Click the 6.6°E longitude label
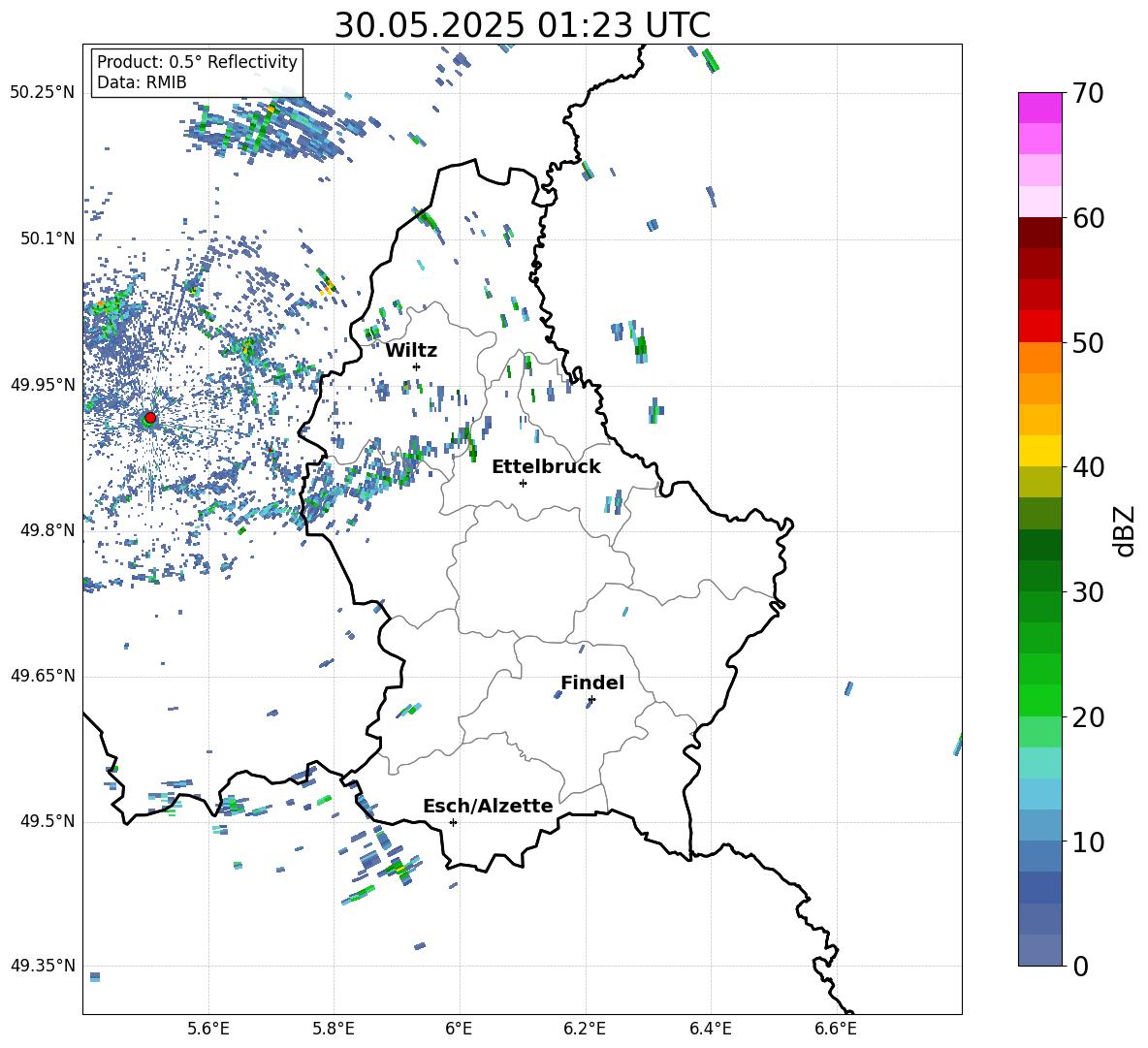This screenshot has height=1048, width=1148. (836, 1029)
